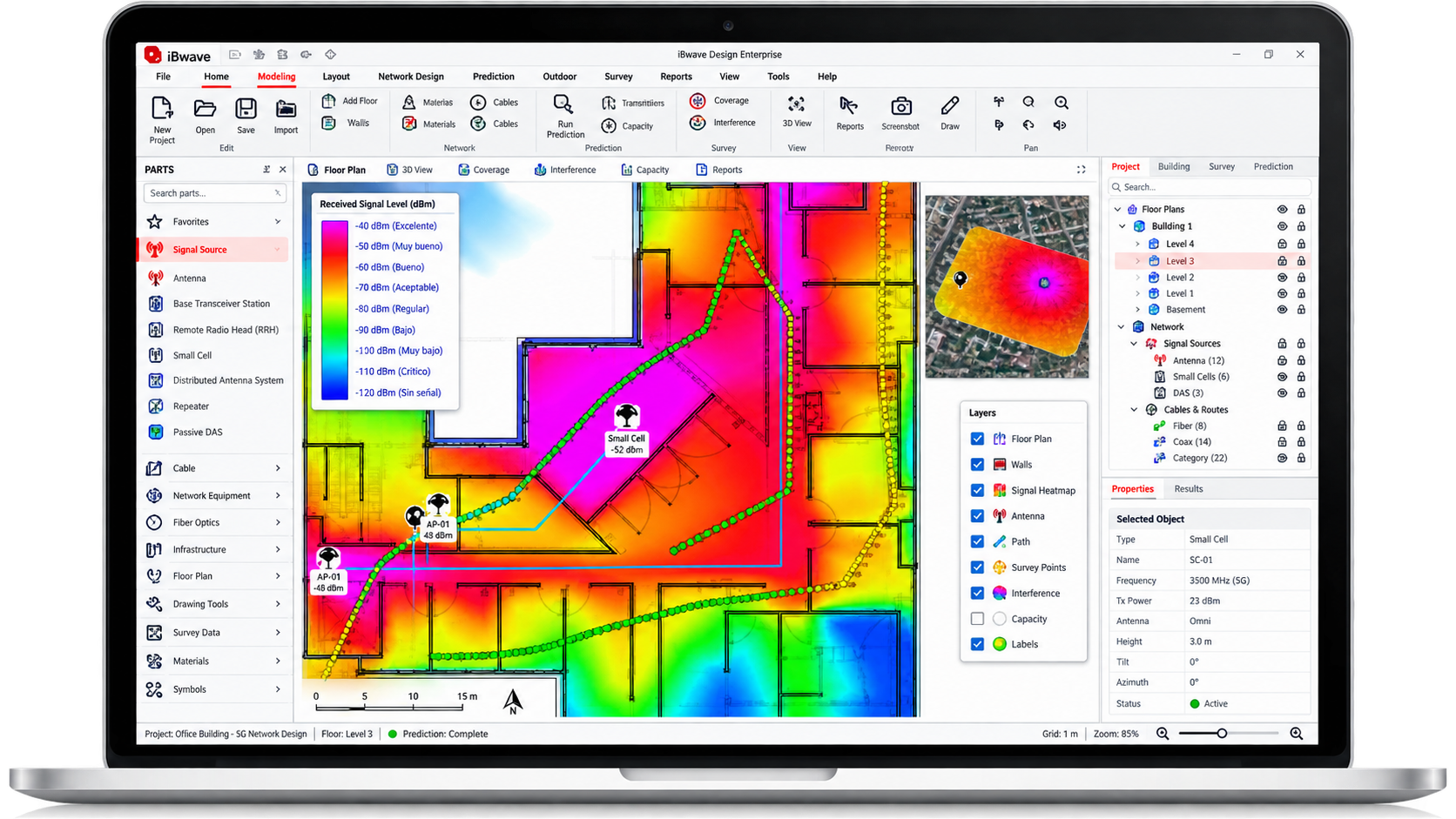
Task: Switch to the Results tab
Action: tap(1189, 489)
